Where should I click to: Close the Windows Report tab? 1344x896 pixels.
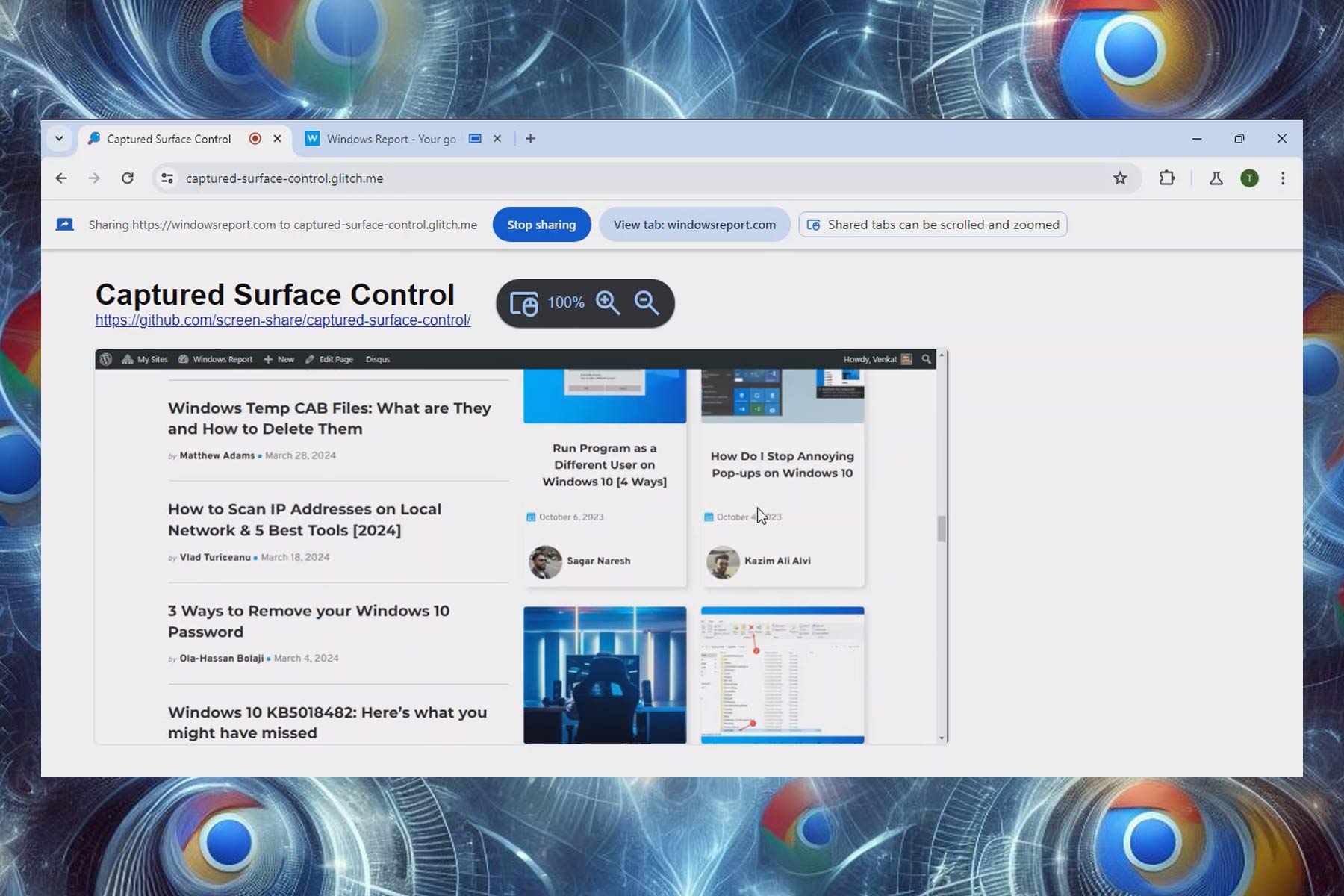pos(497,139)
